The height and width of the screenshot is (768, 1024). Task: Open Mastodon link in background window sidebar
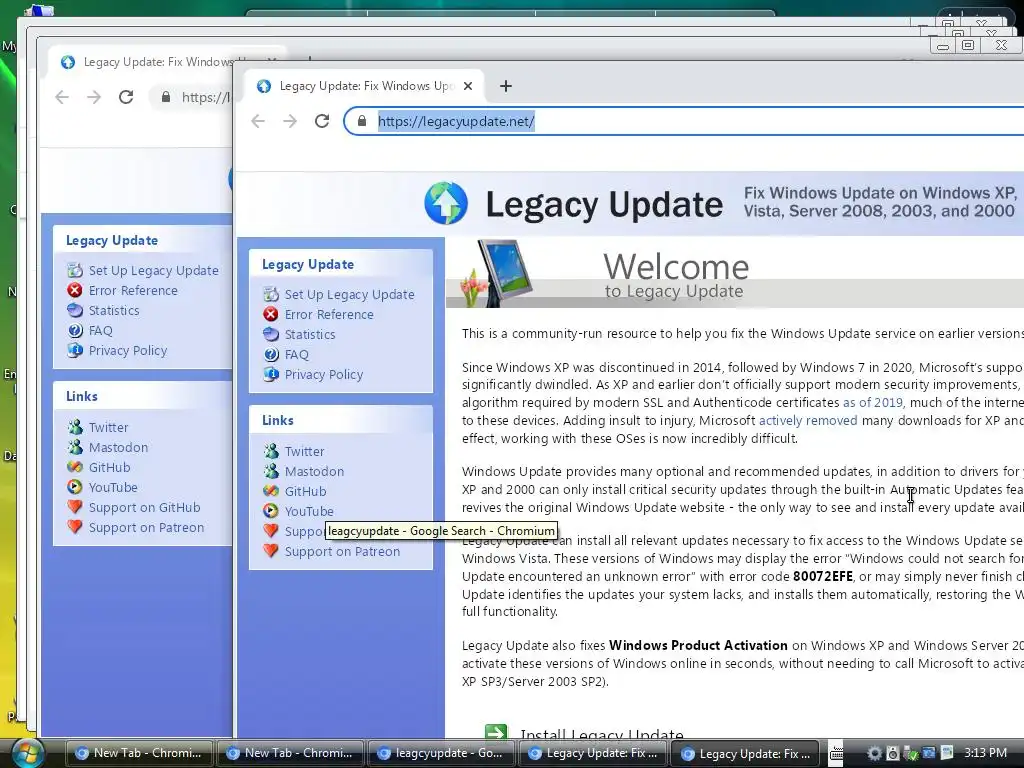point(118,447)
